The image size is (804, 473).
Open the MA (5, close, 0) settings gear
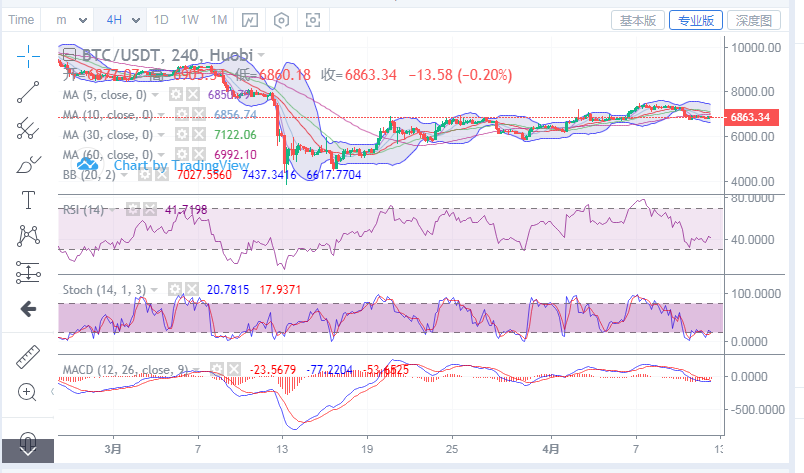177,95
